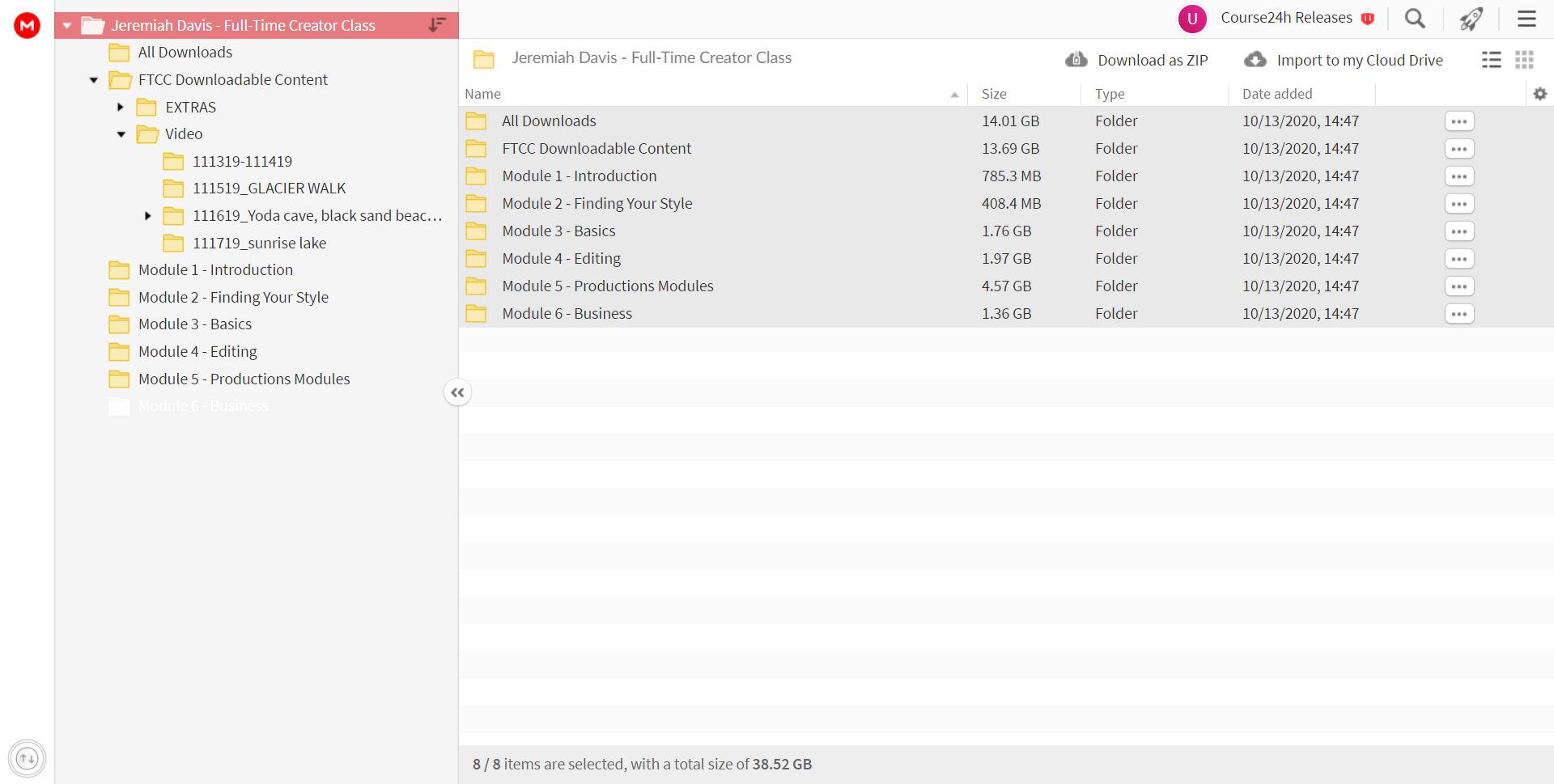Click the sort icon in tree header

point(437,25)
